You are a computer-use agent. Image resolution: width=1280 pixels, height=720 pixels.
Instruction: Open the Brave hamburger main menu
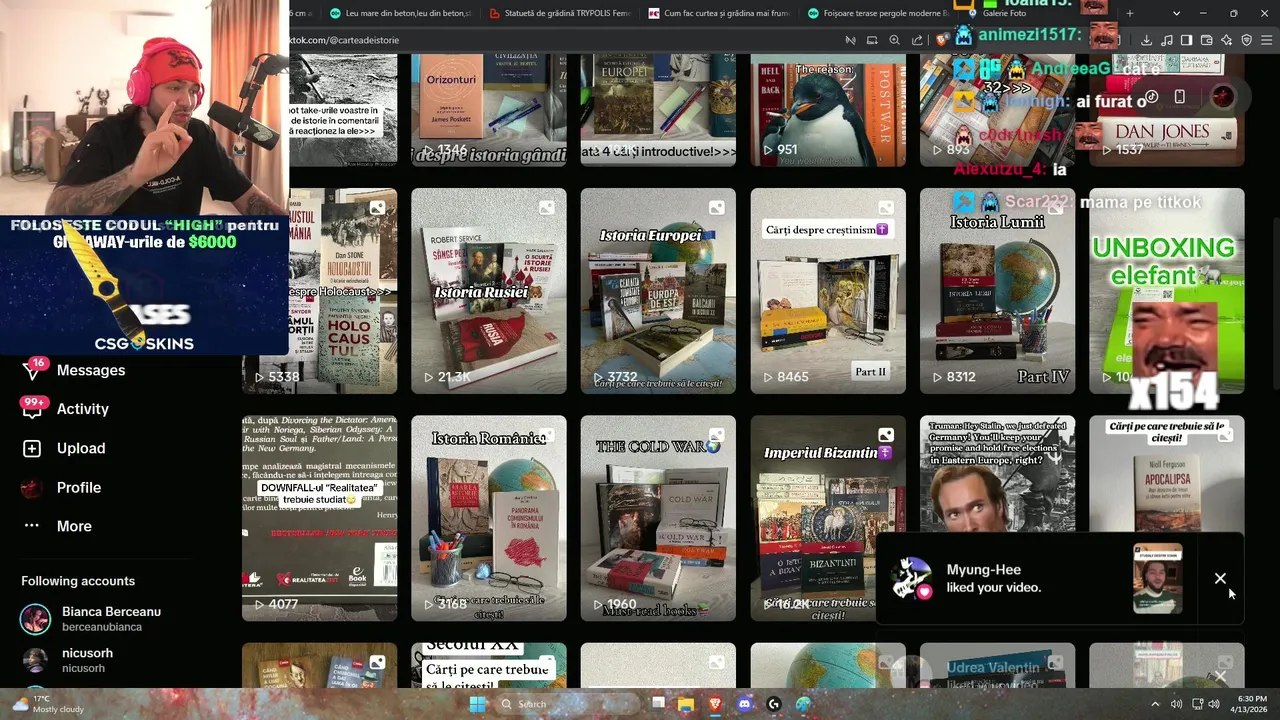pyautogui.click(x=1266, y=40)
